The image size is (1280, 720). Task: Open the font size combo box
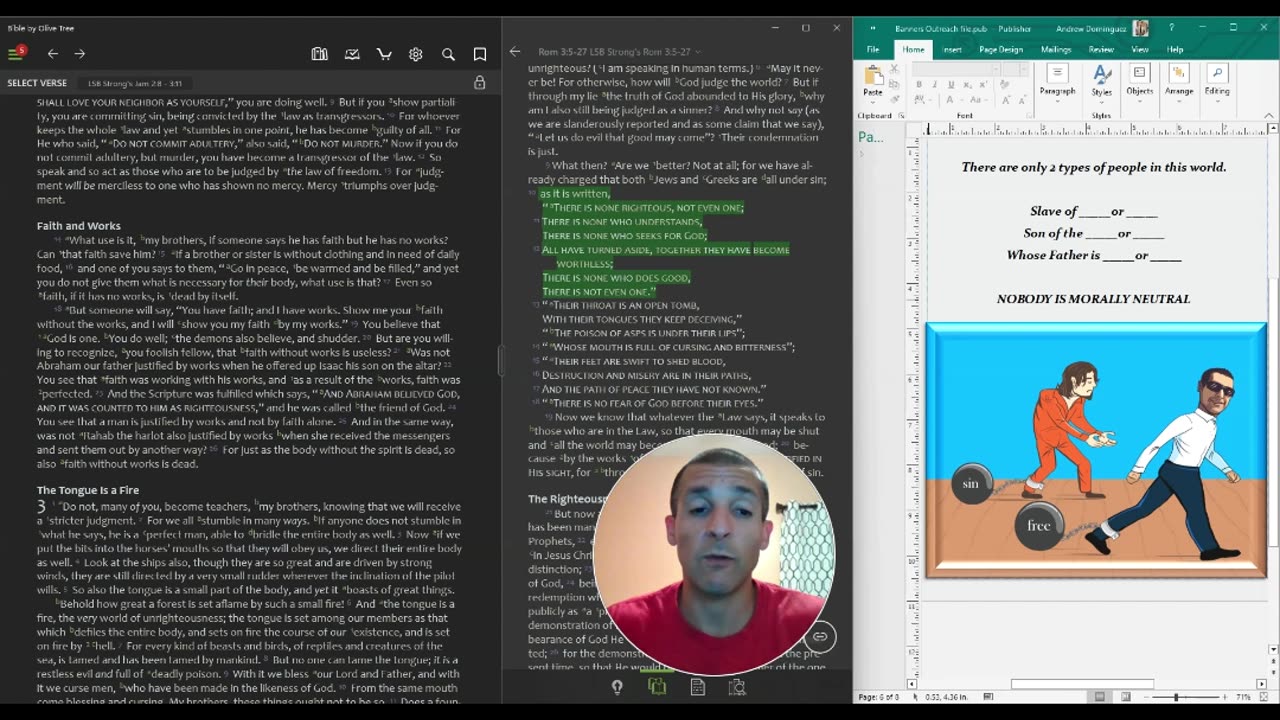pos(1016,69)
